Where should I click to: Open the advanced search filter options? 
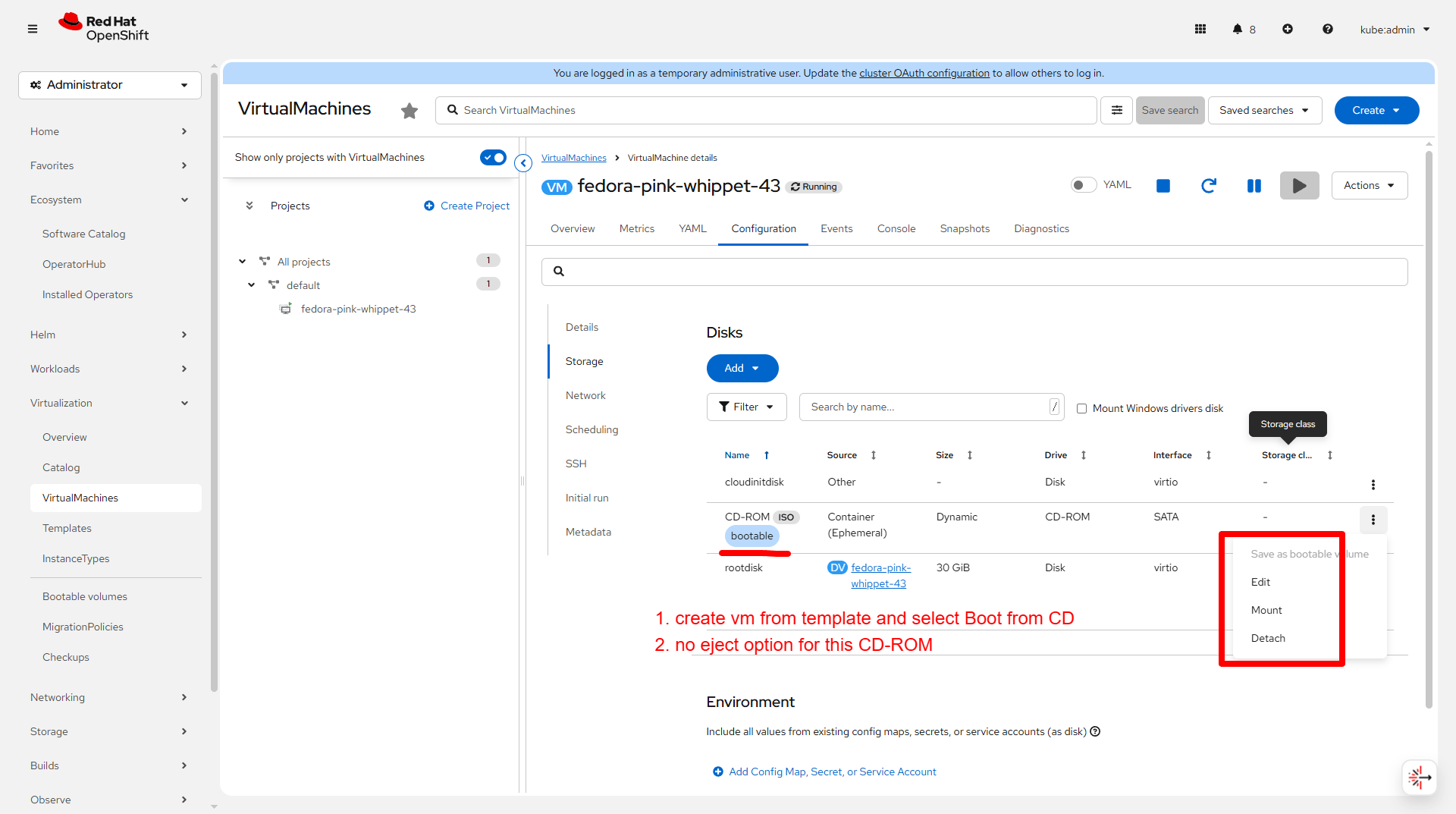pos(1117,110)
